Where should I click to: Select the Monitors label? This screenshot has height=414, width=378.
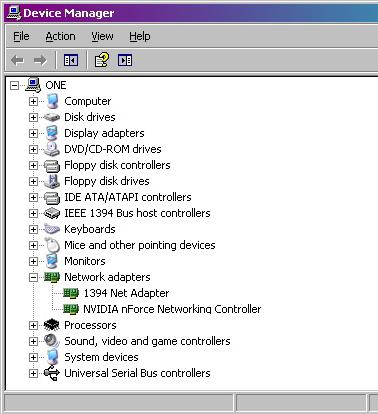(85, 261)
